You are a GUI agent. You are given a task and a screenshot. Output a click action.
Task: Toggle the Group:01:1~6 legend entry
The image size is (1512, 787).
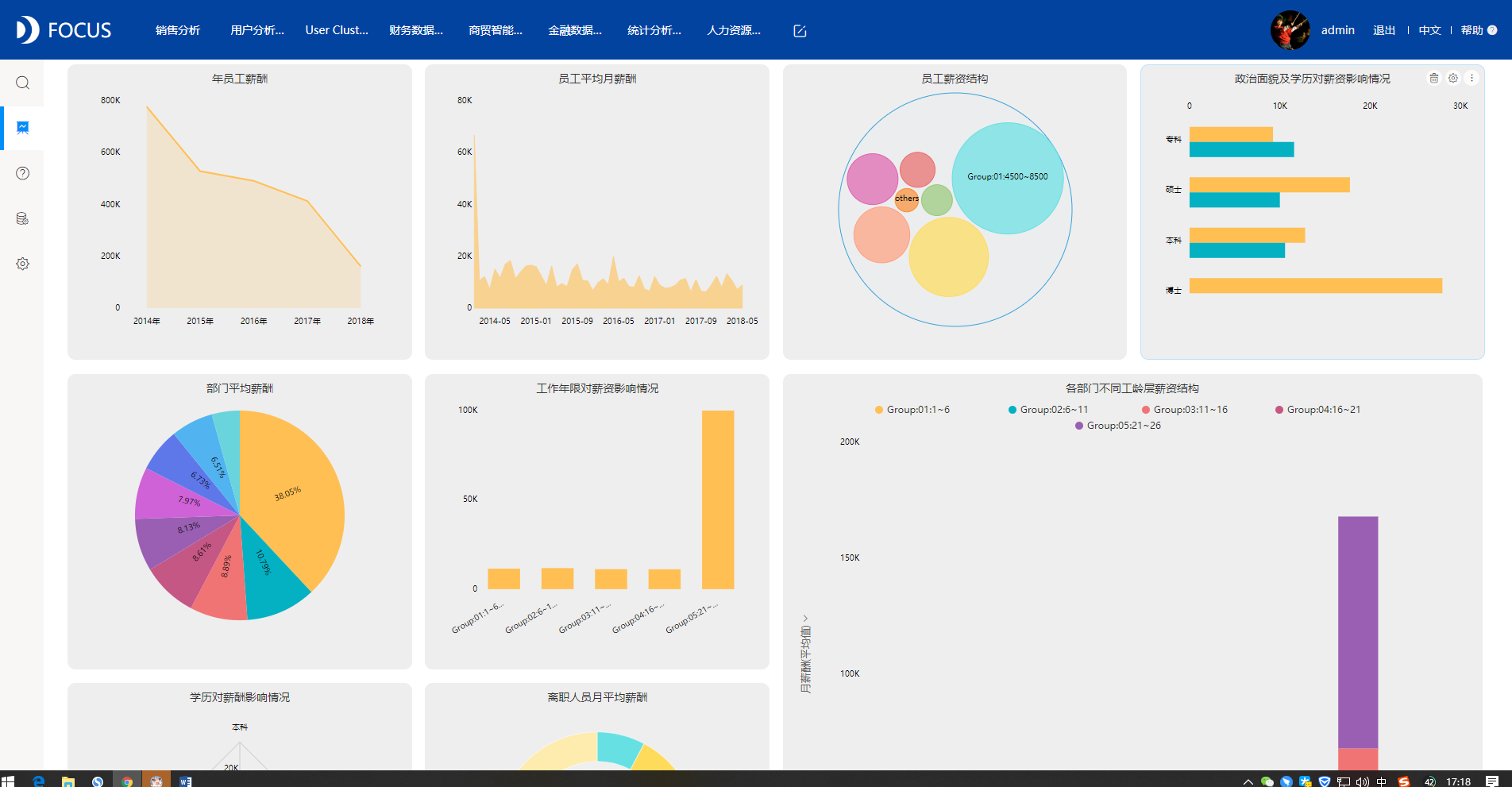(x=912, y=410)
